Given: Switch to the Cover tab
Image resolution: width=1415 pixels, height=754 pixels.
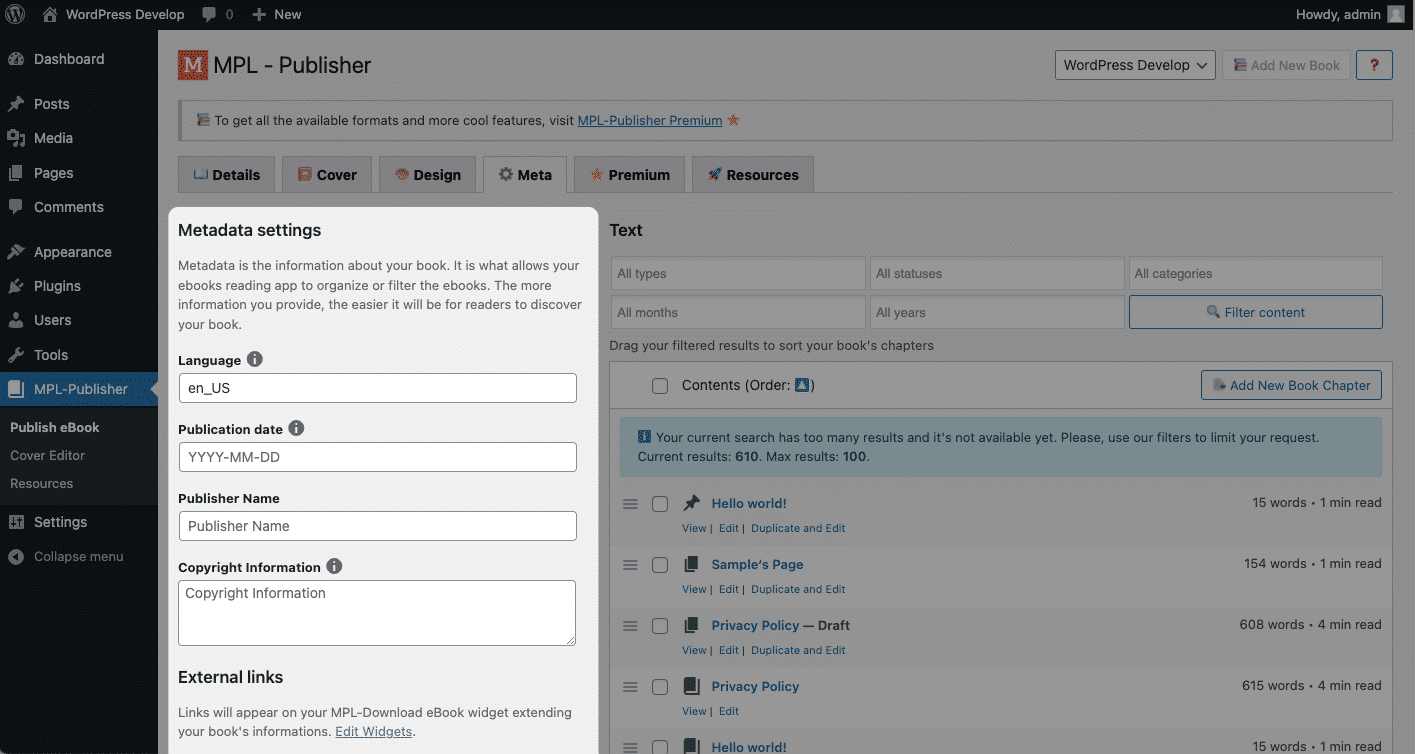Looking at the screenshot, I should pyautogui.click(x=327, y=174).
